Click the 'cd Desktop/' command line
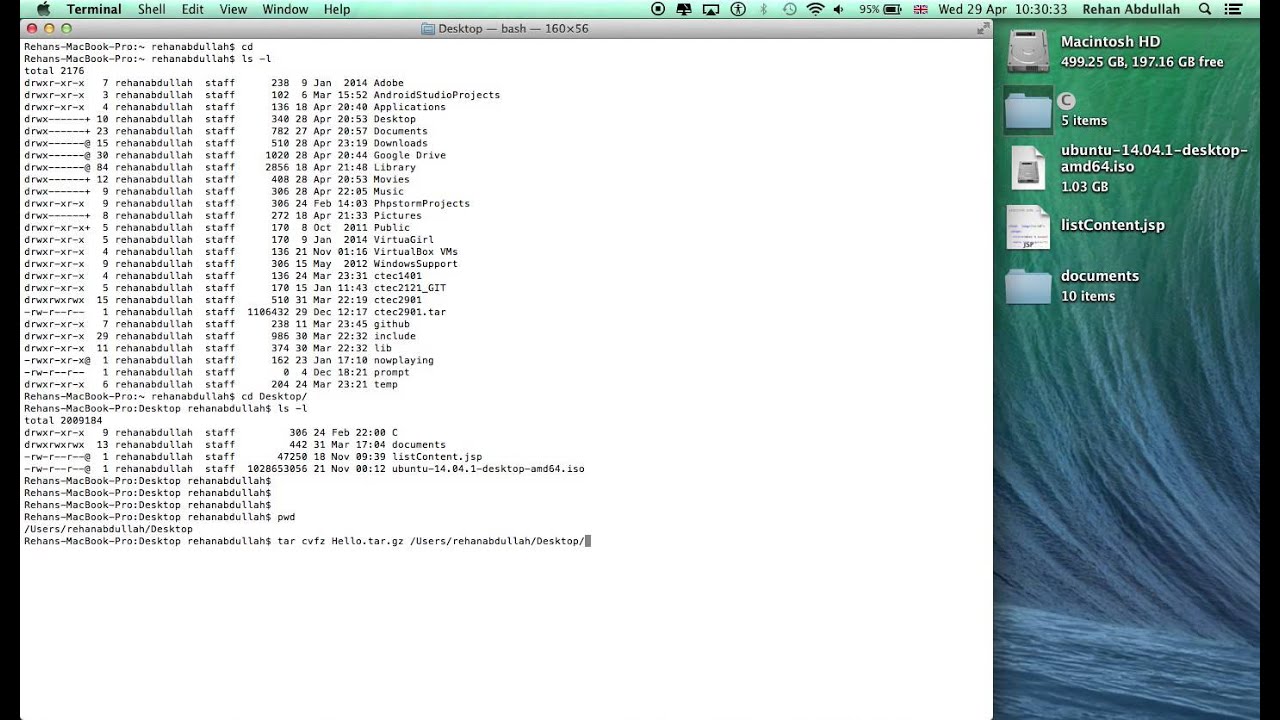 165,396
